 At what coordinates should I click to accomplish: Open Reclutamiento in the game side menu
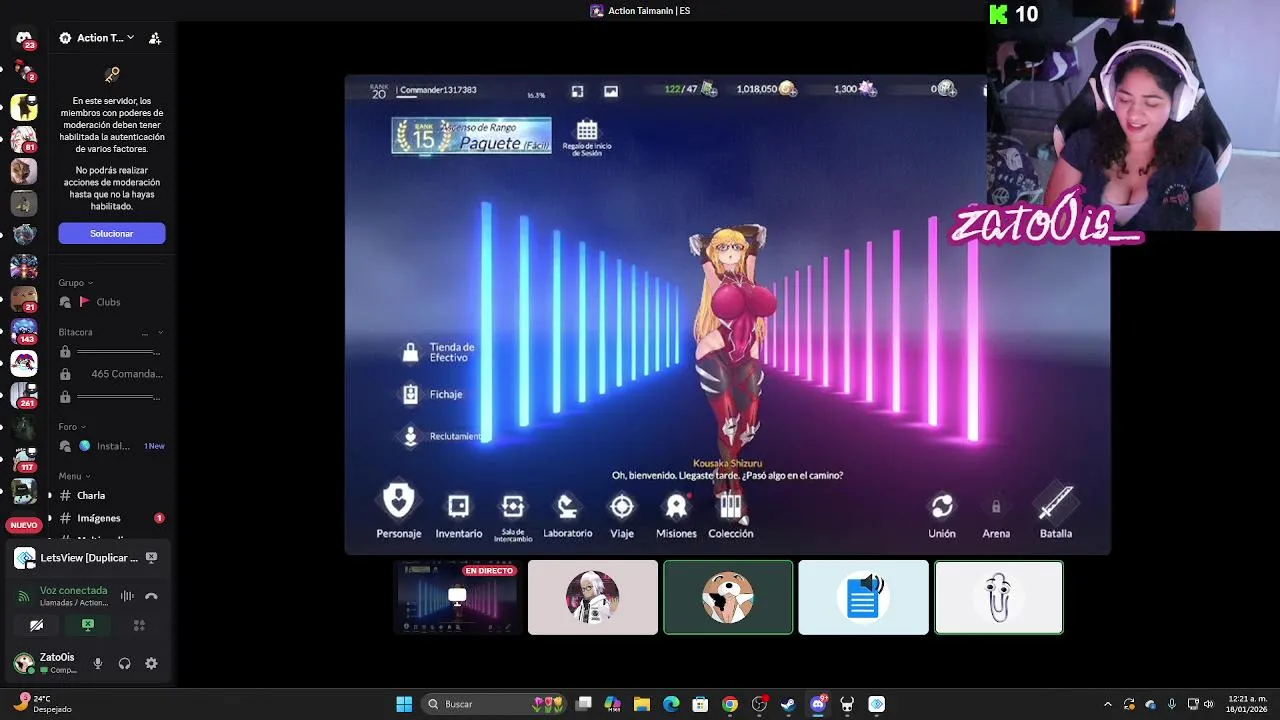click(x=442, y=436)
